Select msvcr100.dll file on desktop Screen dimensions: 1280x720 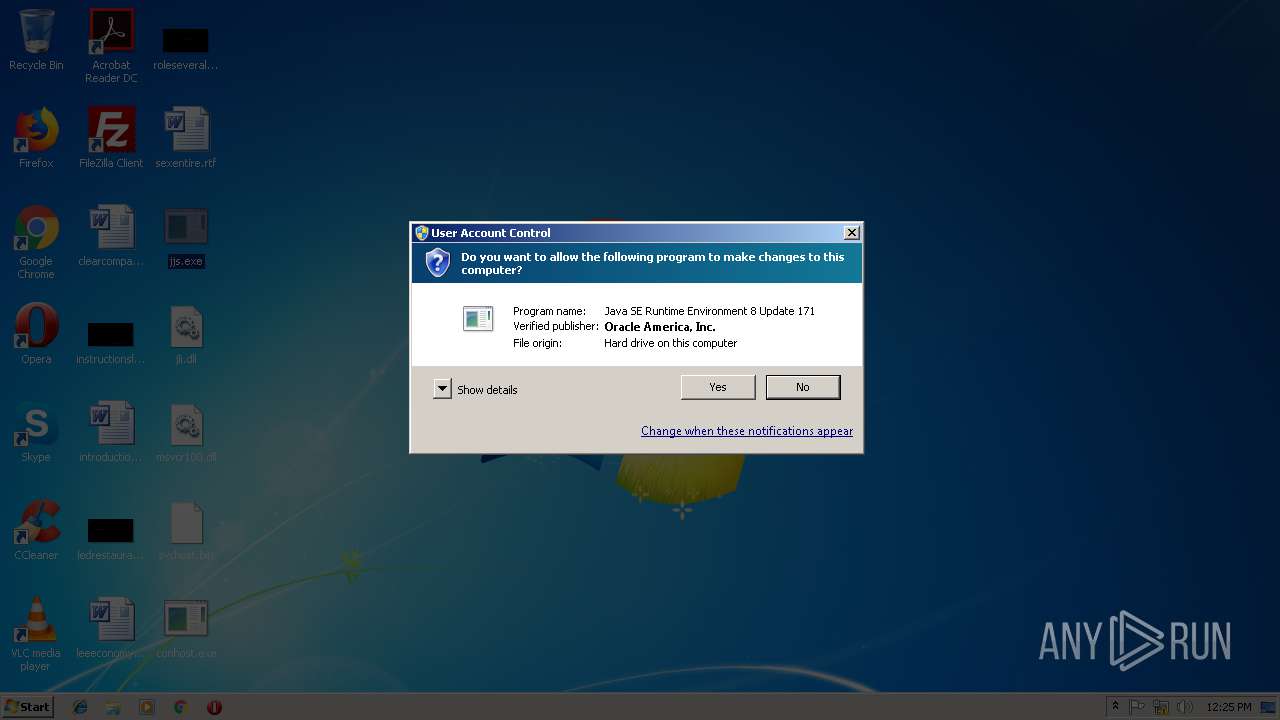186,432
